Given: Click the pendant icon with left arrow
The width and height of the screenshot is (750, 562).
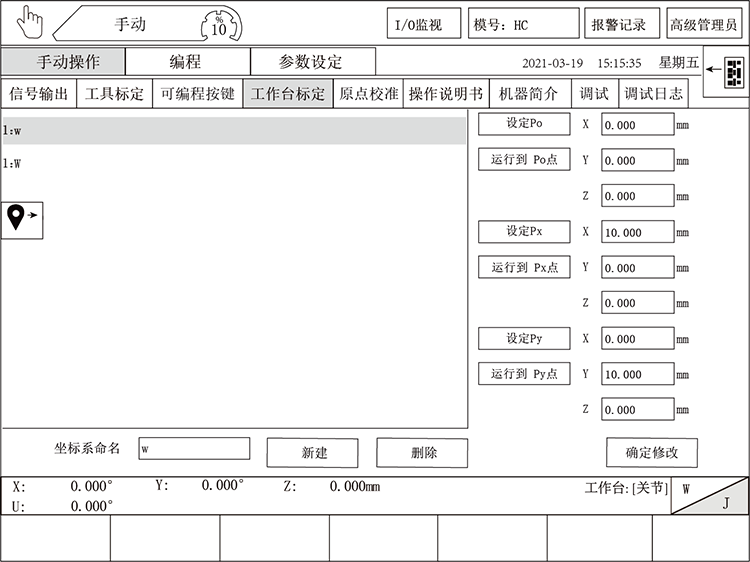Looking at the screenshot, I should point(729,71).
